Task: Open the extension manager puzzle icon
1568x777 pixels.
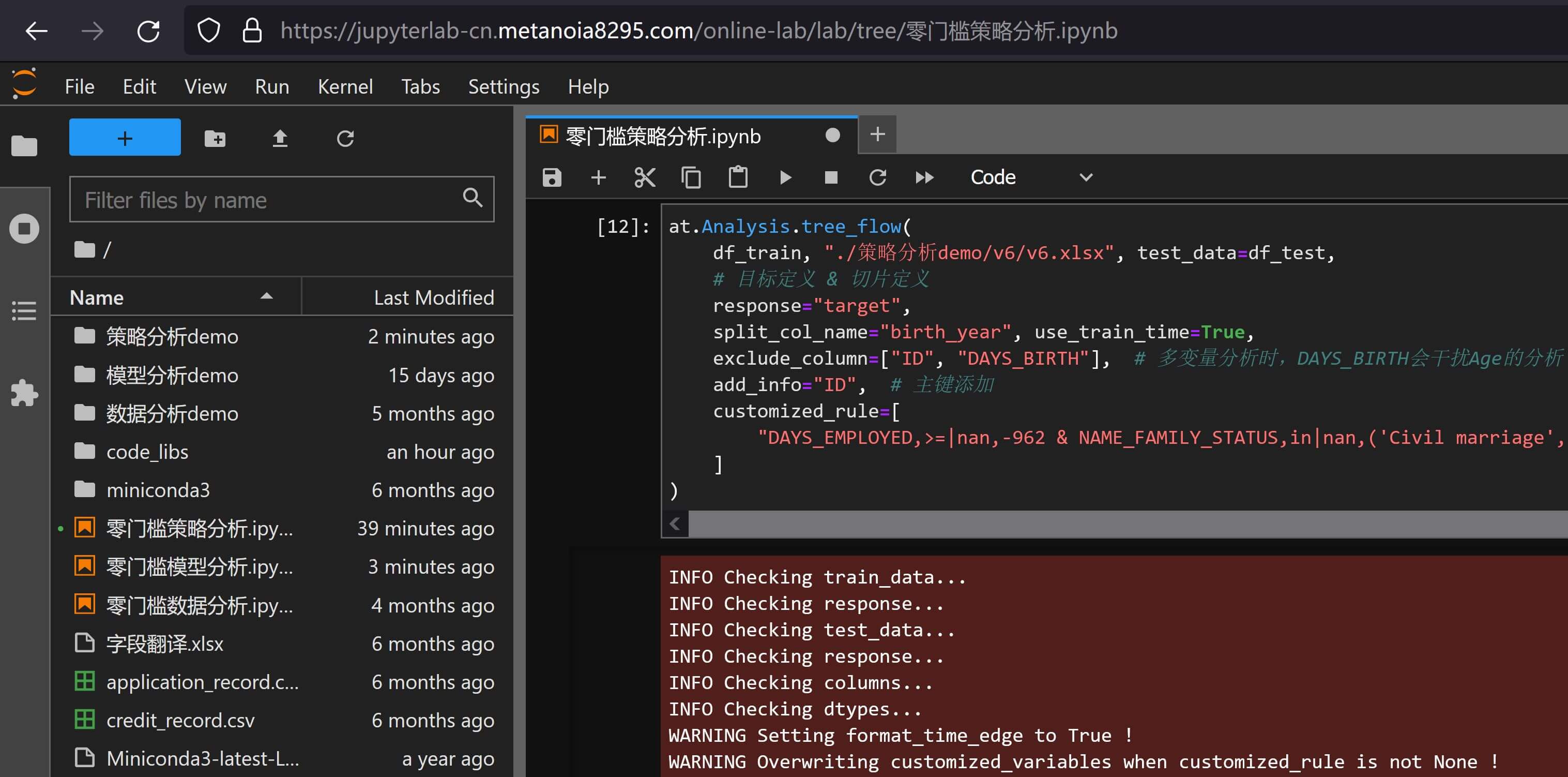Action: coord(24,393)
